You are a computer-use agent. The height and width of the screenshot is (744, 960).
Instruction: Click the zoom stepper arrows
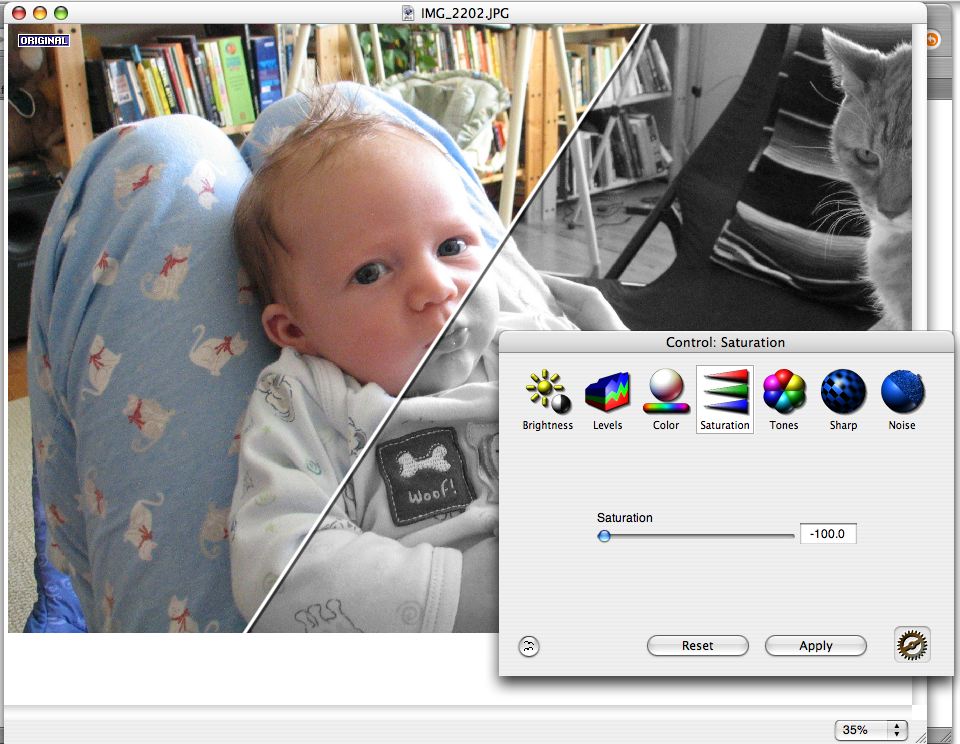897,730
